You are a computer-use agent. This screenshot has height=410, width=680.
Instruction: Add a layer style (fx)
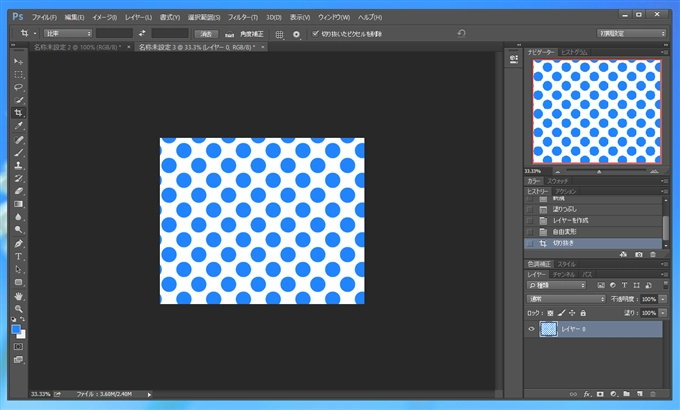pos(587,394)
